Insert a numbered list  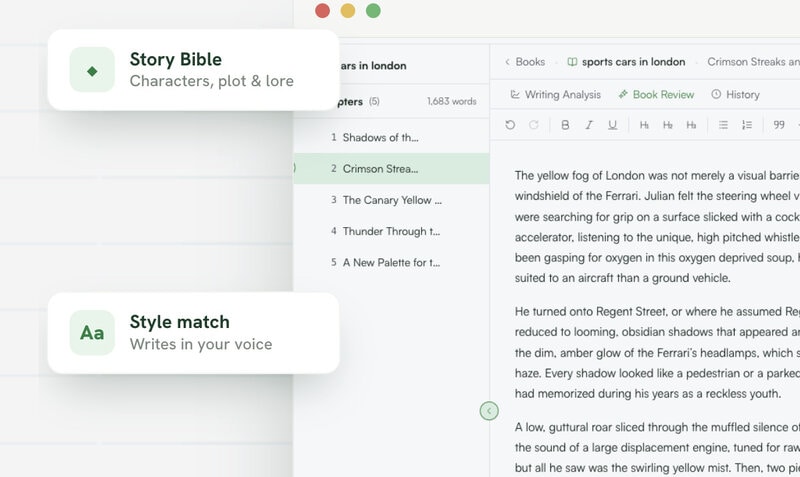point(747,125)
